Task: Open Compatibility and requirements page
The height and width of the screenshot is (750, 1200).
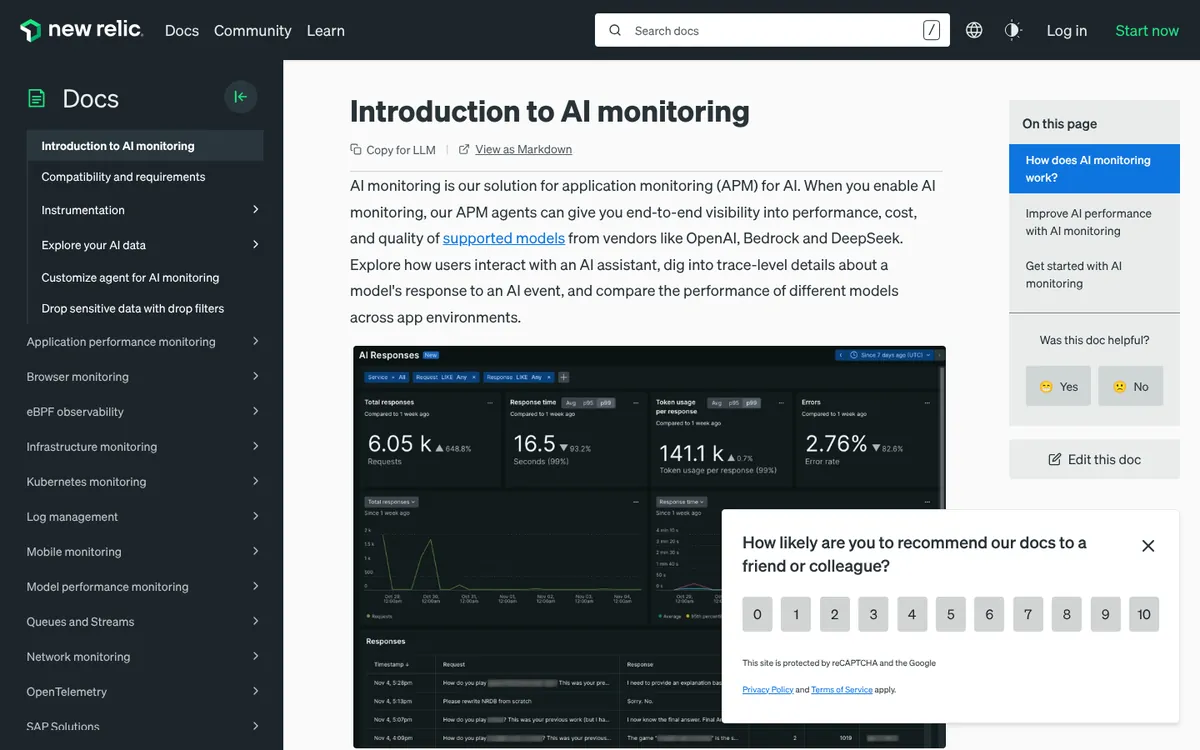Action: [x=123, y=177]
